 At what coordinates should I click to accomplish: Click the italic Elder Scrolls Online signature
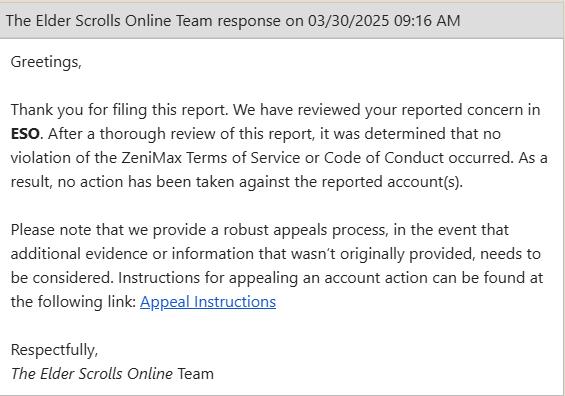[92, 374]
